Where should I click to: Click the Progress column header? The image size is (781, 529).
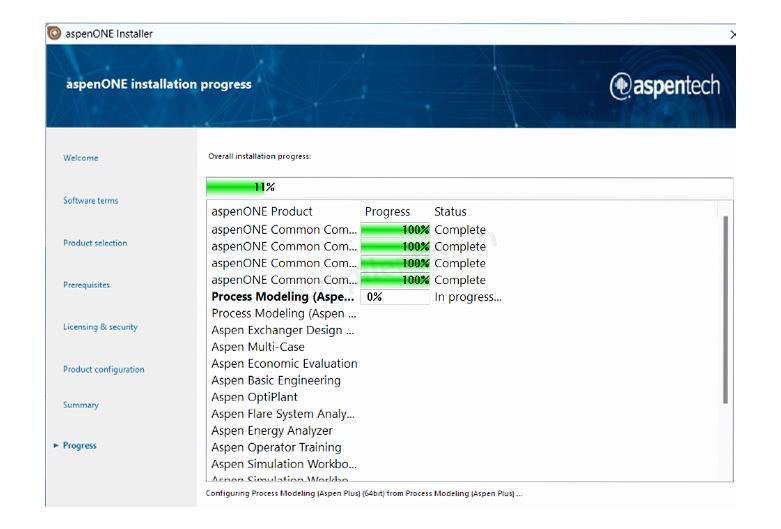pos(388,212)
